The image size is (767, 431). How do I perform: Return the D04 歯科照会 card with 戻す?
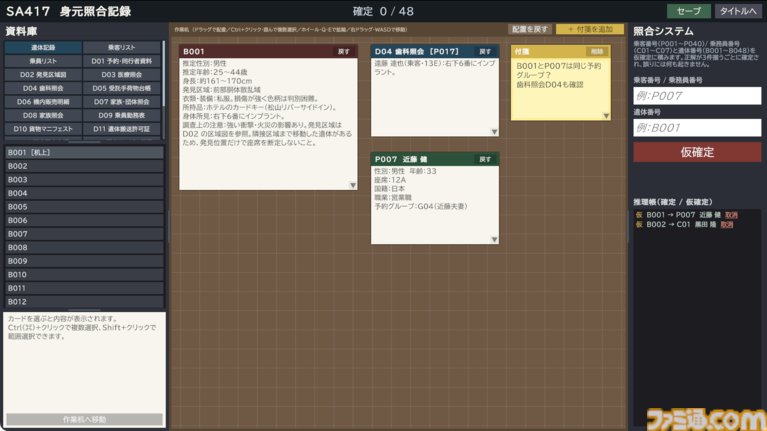(x=485, y=51)
